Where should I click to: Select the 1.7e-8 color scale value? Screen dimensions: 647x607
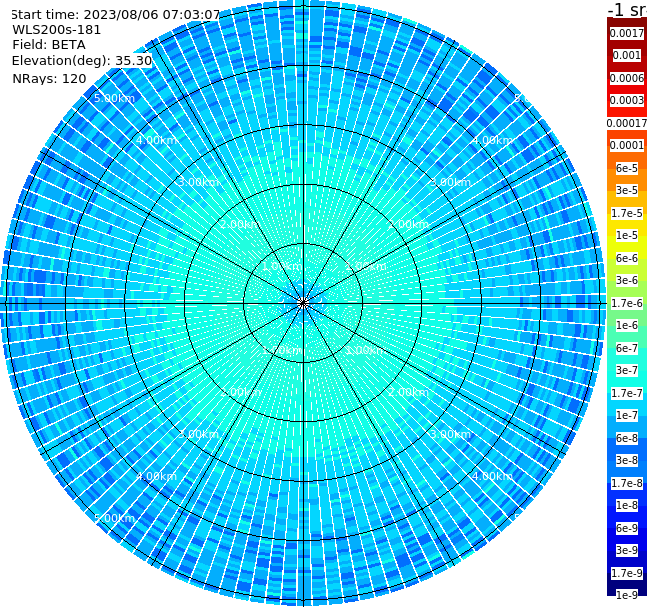coord(627,483)
